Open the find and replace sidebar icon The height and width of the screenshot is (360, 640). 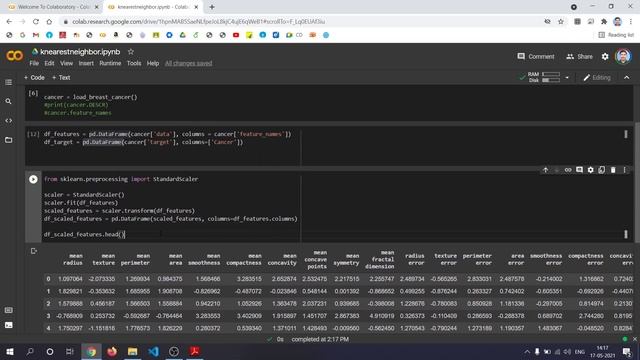pos(8,101)
